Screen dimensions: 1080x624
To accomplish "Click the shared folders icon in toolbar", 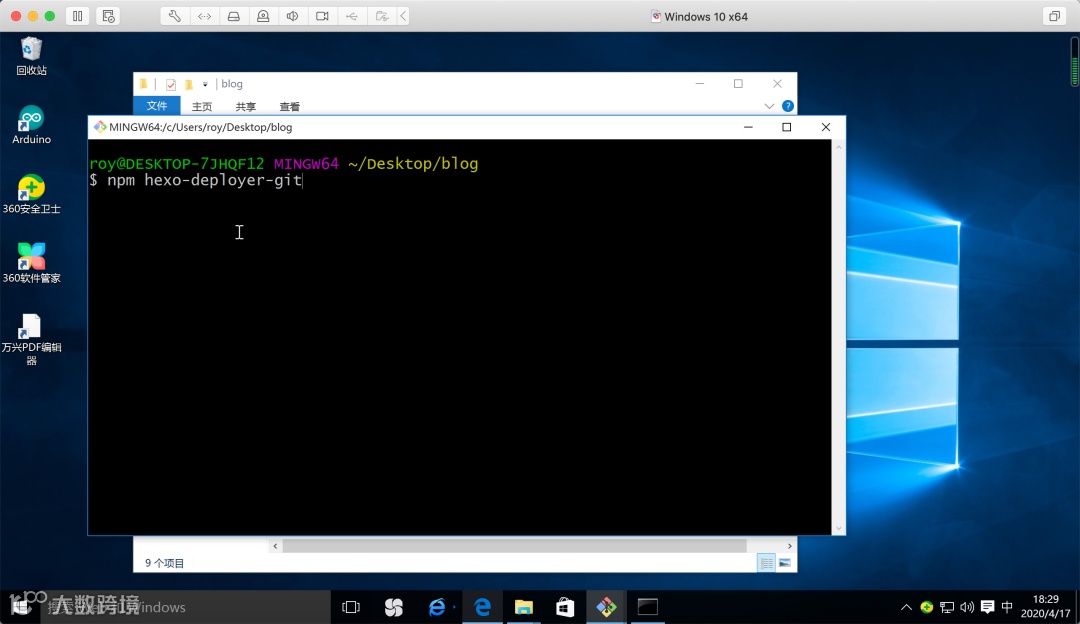I will coord(382,16).
